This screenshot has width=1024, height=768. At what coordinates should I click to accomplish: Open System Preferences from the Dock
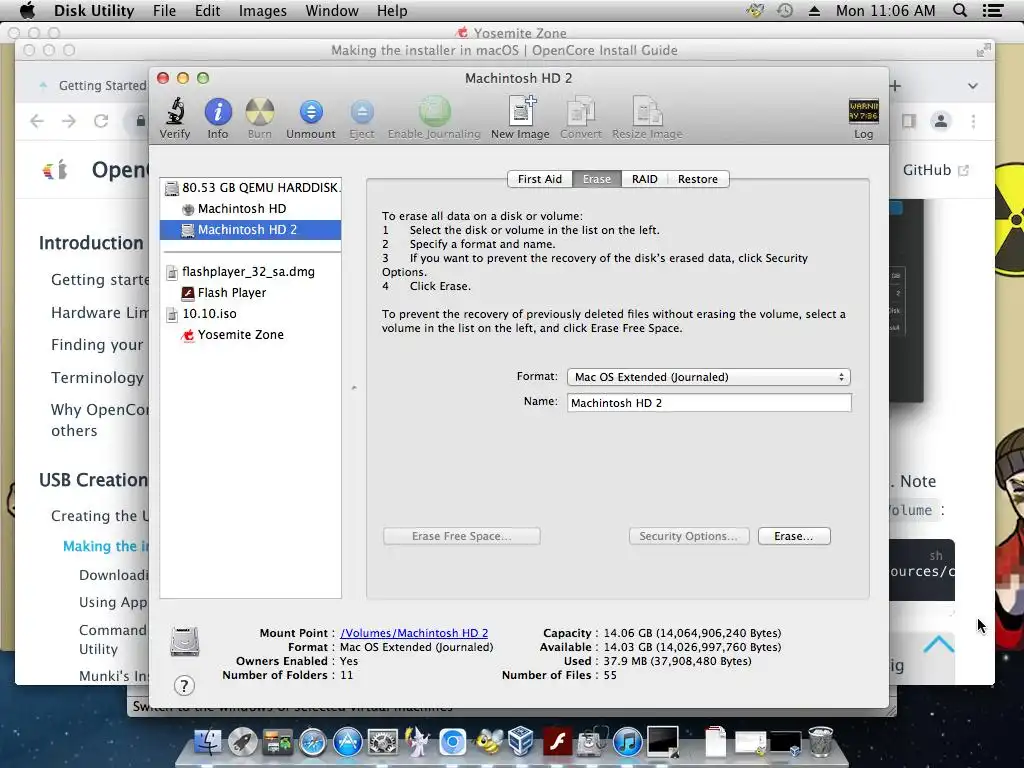tap(383, 743)
